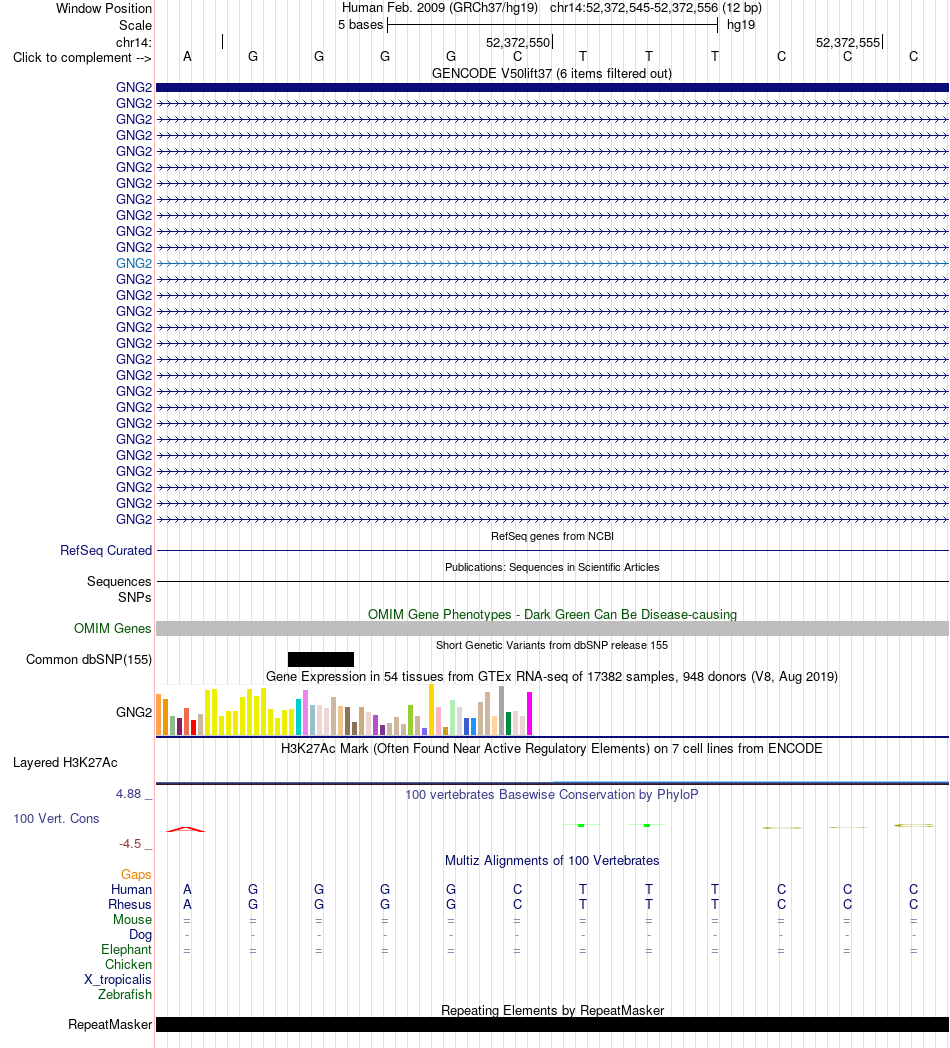Open the 'Publications: Sequences in Scientific Articles' title

pyautogui.click(x=552, y=567)
